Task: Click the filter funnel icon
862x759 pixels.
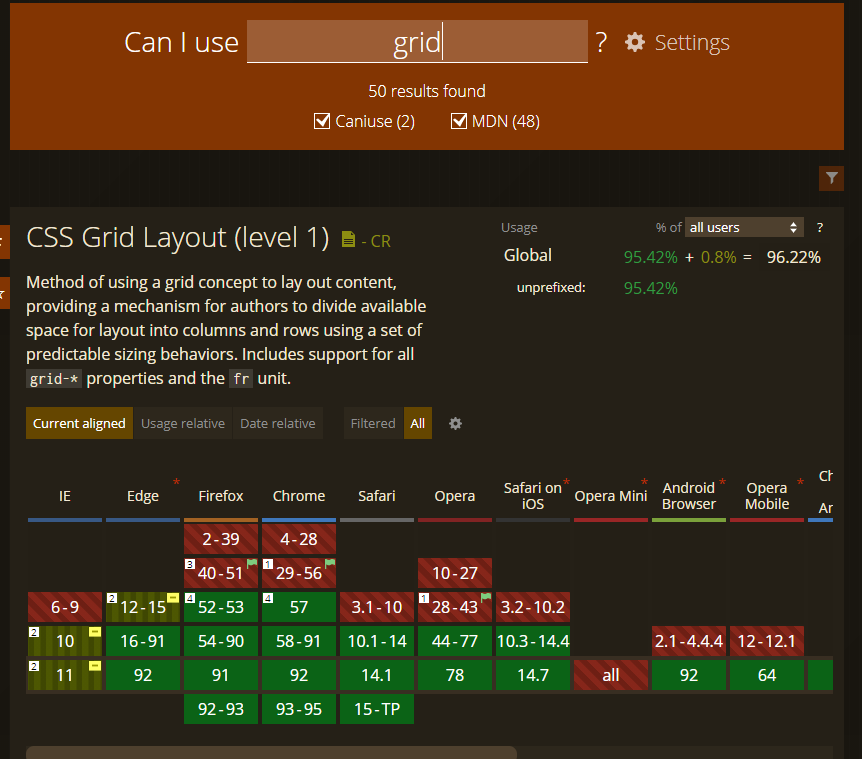Action: 831,178
